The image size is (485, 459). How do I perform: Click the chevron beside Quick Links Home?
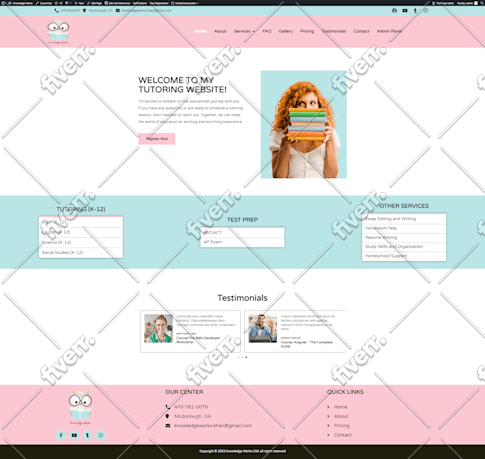point(328,407)
